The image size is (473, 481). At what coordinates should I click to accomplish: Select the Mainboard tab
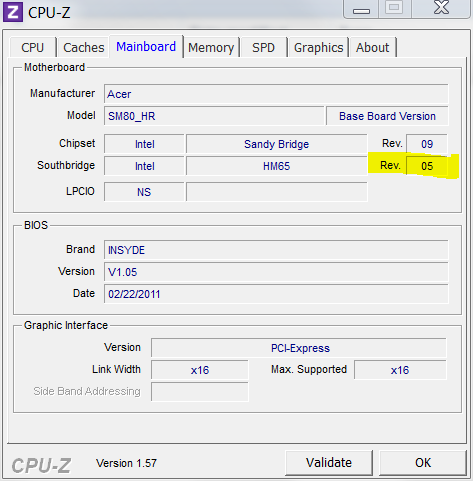(146, 47)
